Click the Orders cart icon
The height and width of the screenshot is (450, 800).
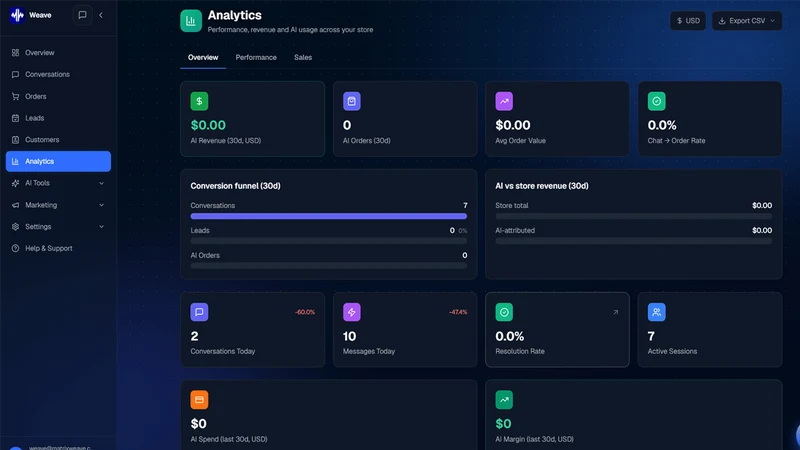pyautogui.click(x=15, y=96)
